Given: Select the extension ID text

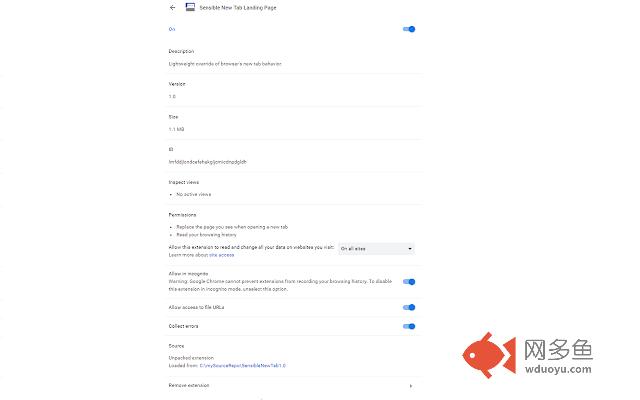Looking at the screenshot, I should (x=207, y=162).
